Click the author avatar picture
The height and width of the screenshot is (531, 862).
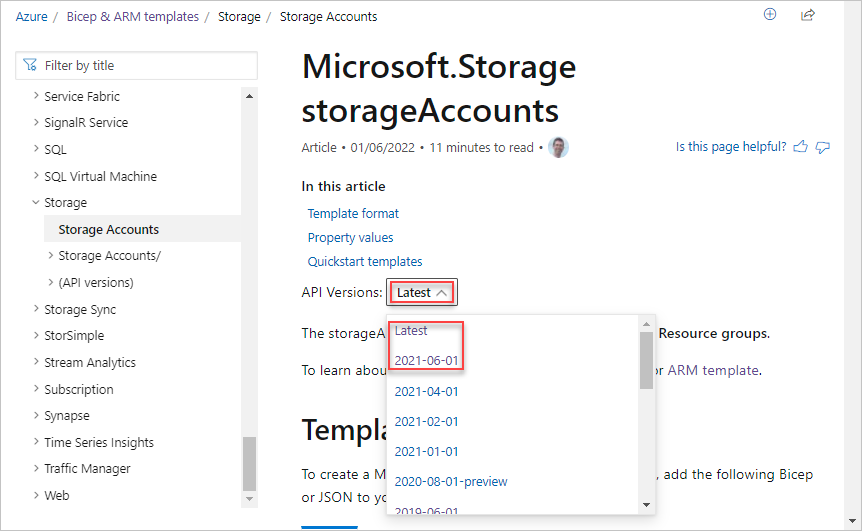click(x=558, y=147)
